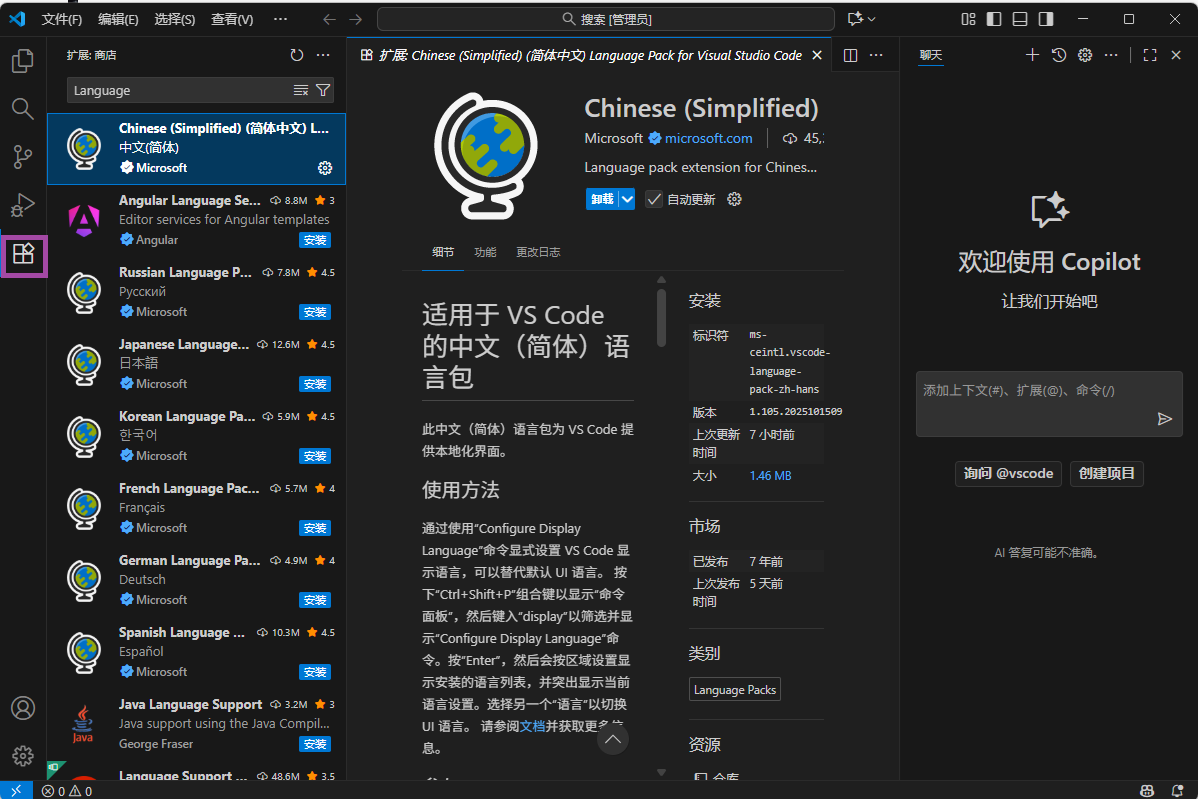Click the title bar command search box
This screenshot has height=799, width=1198.
(x=606, y=19)
